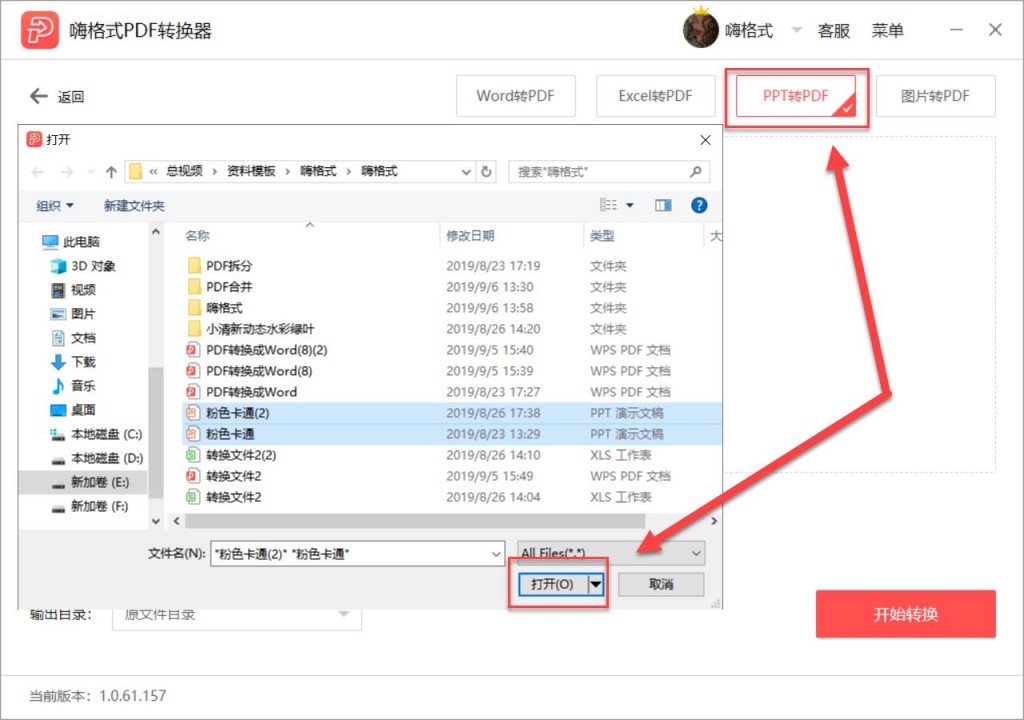The width and height of the screenshot is (1024, 720).
Task: Switch to Word转PDF tab
Action: pos(515,96)
